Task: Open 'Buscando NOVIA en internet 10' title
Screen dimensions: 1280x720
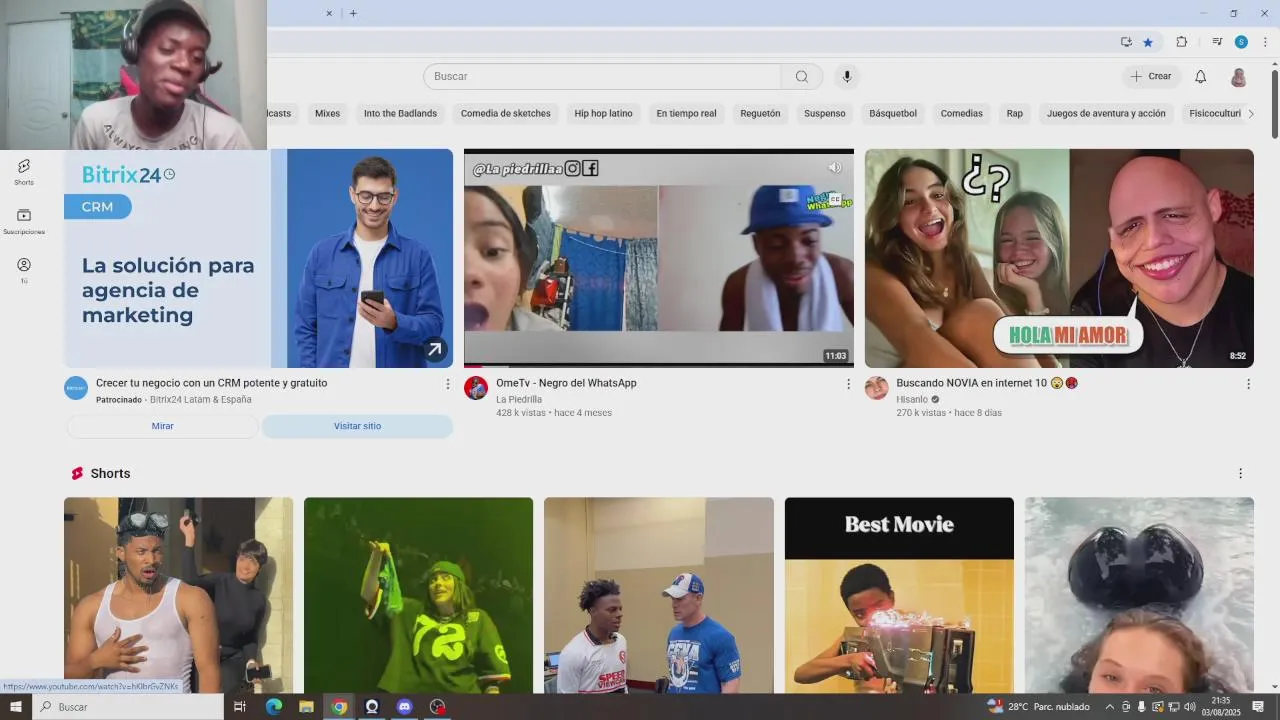Action: point(987,383)
